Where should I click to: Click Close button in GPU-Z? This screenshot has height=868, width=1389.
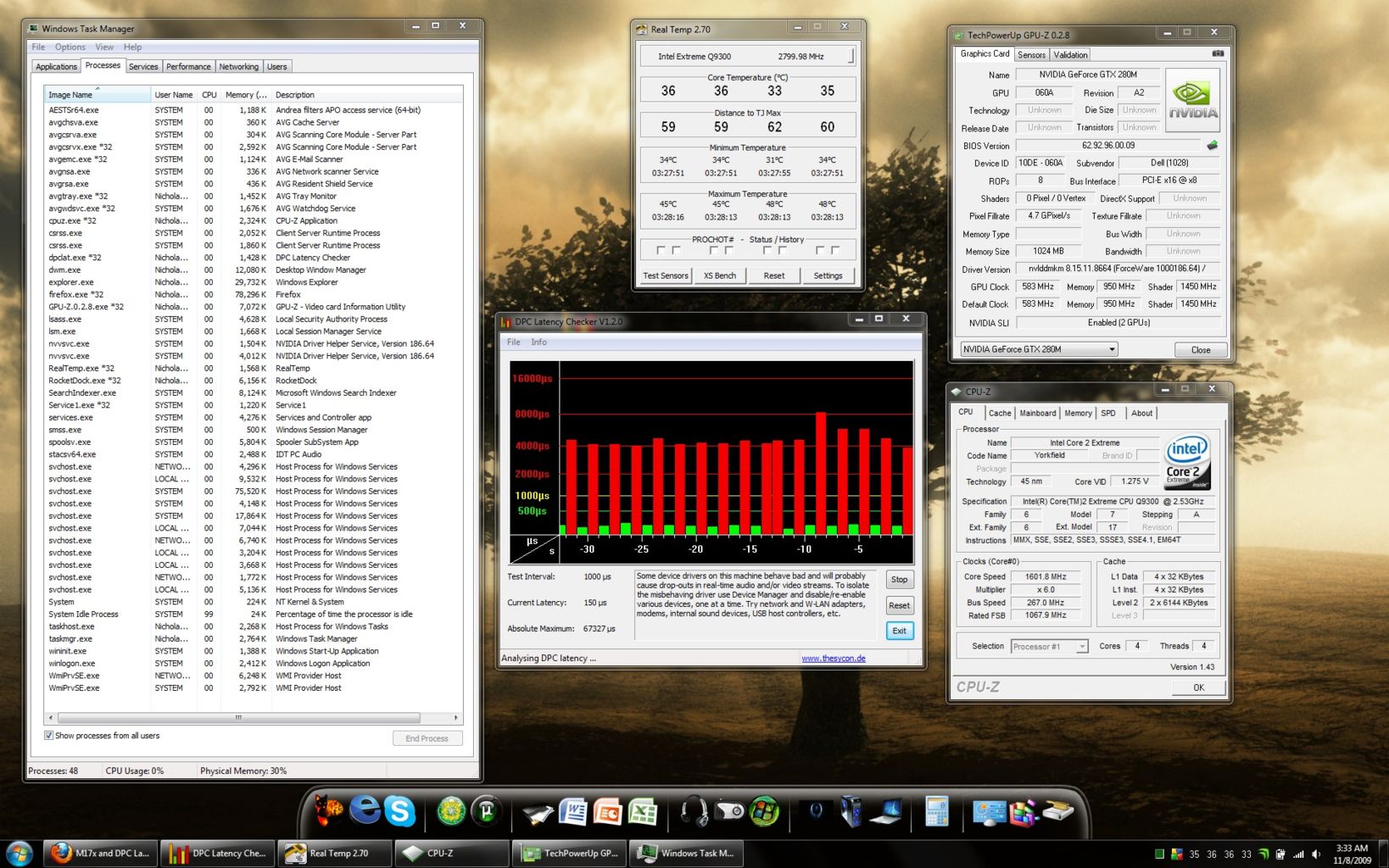point(1201,349)
